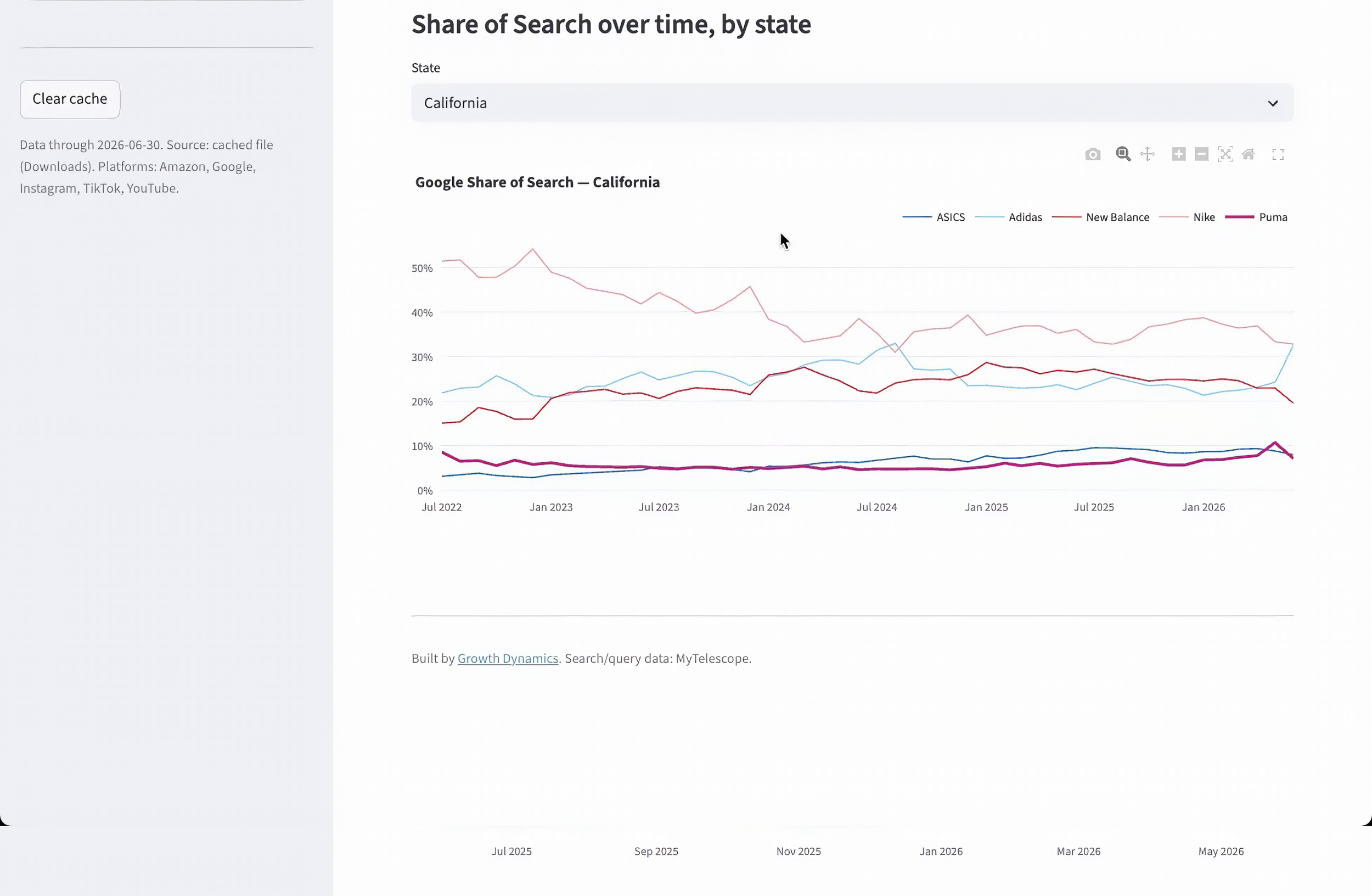
Task: Select the Zoom tool in chart toolbar
Action: pyautogui.click(x=1123, y=154)
